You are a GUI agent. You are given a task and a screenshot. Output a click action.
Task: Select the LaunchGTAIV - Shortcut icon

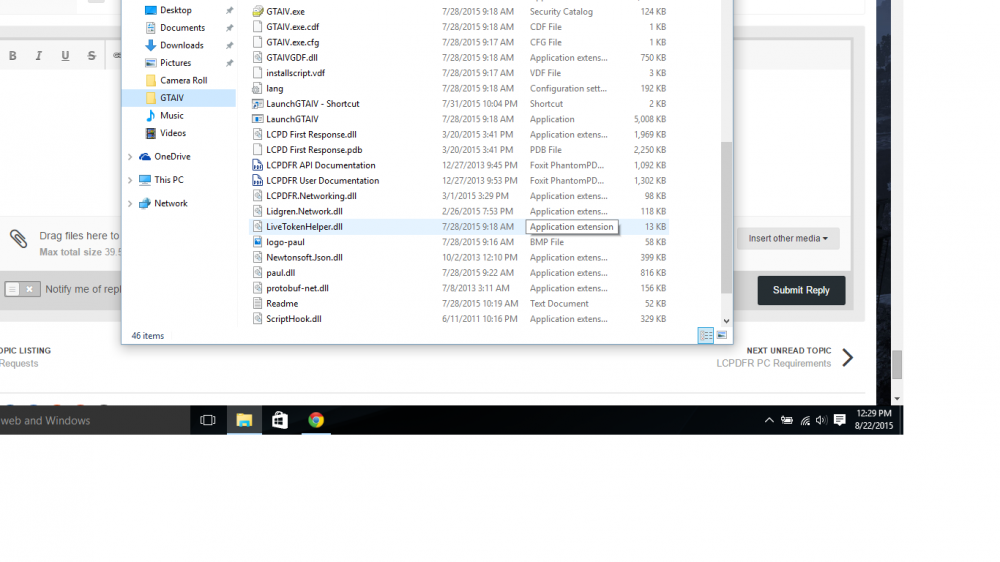[x=258, y=104]
